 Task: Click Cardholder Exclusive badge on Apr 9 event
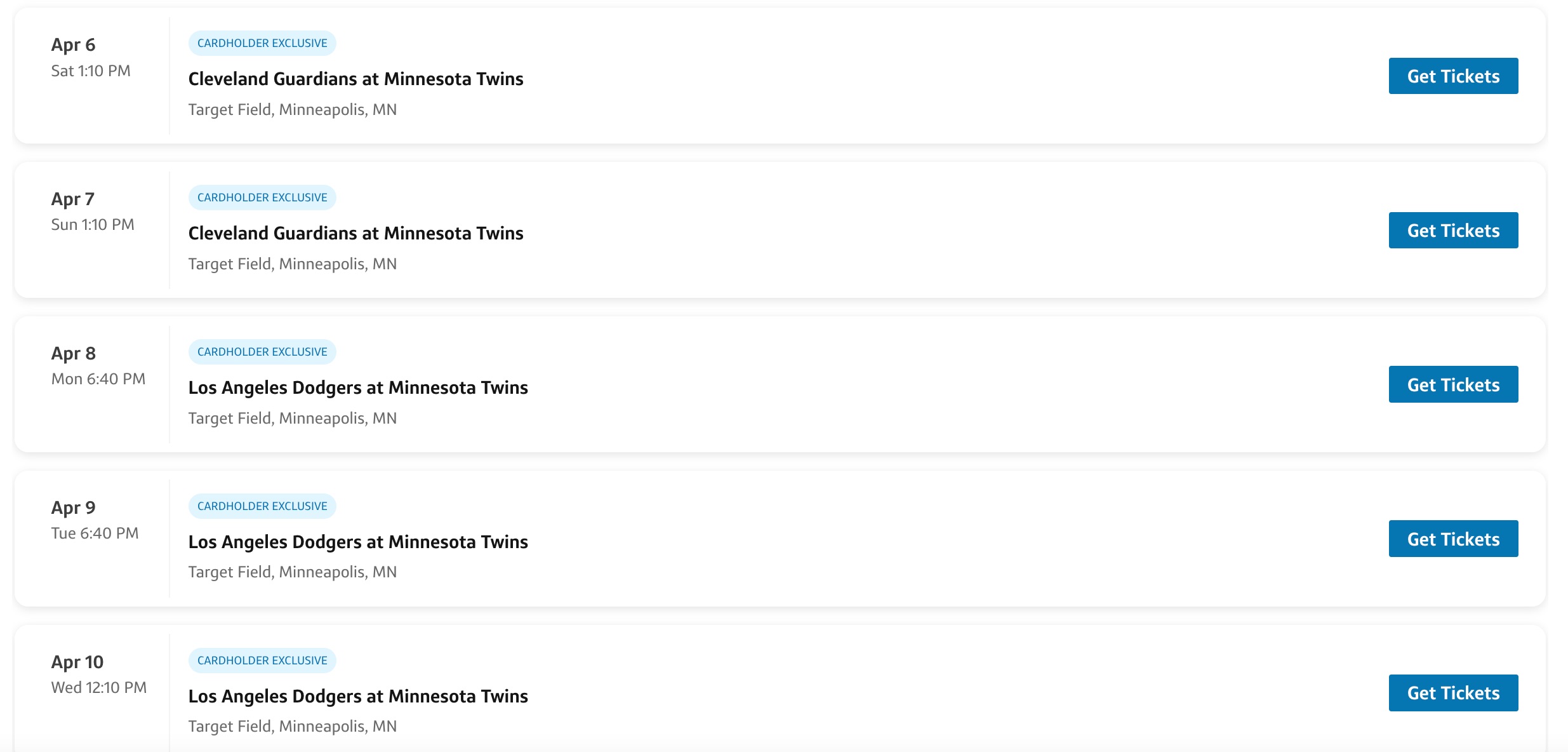[262, 506]
